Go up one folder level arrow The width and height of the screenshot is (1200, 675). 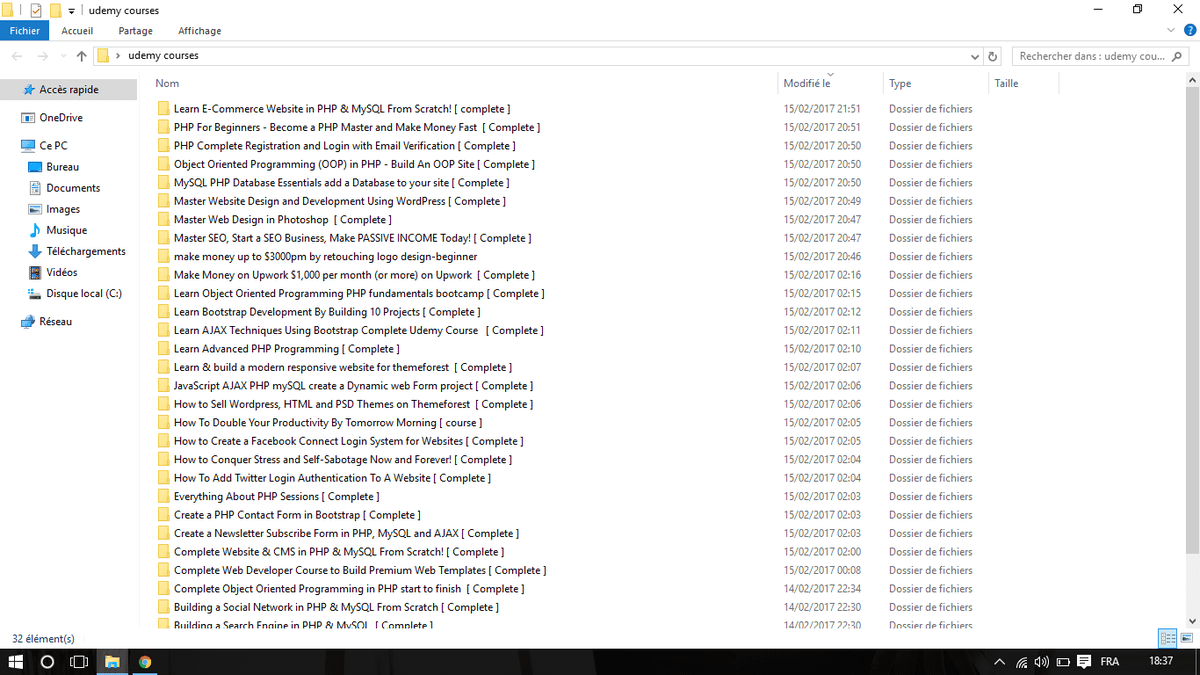pyautogui.click(x=81, y=56)
